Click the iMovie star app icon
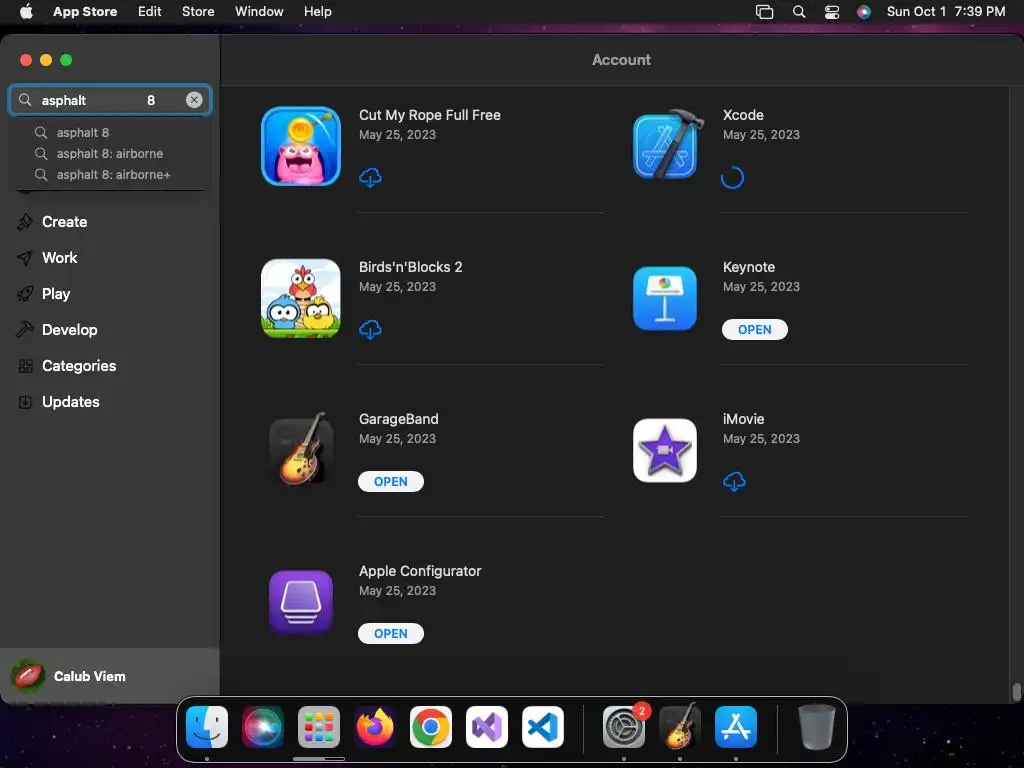The height and width of the screenshot is (768, 1024). 665,451
